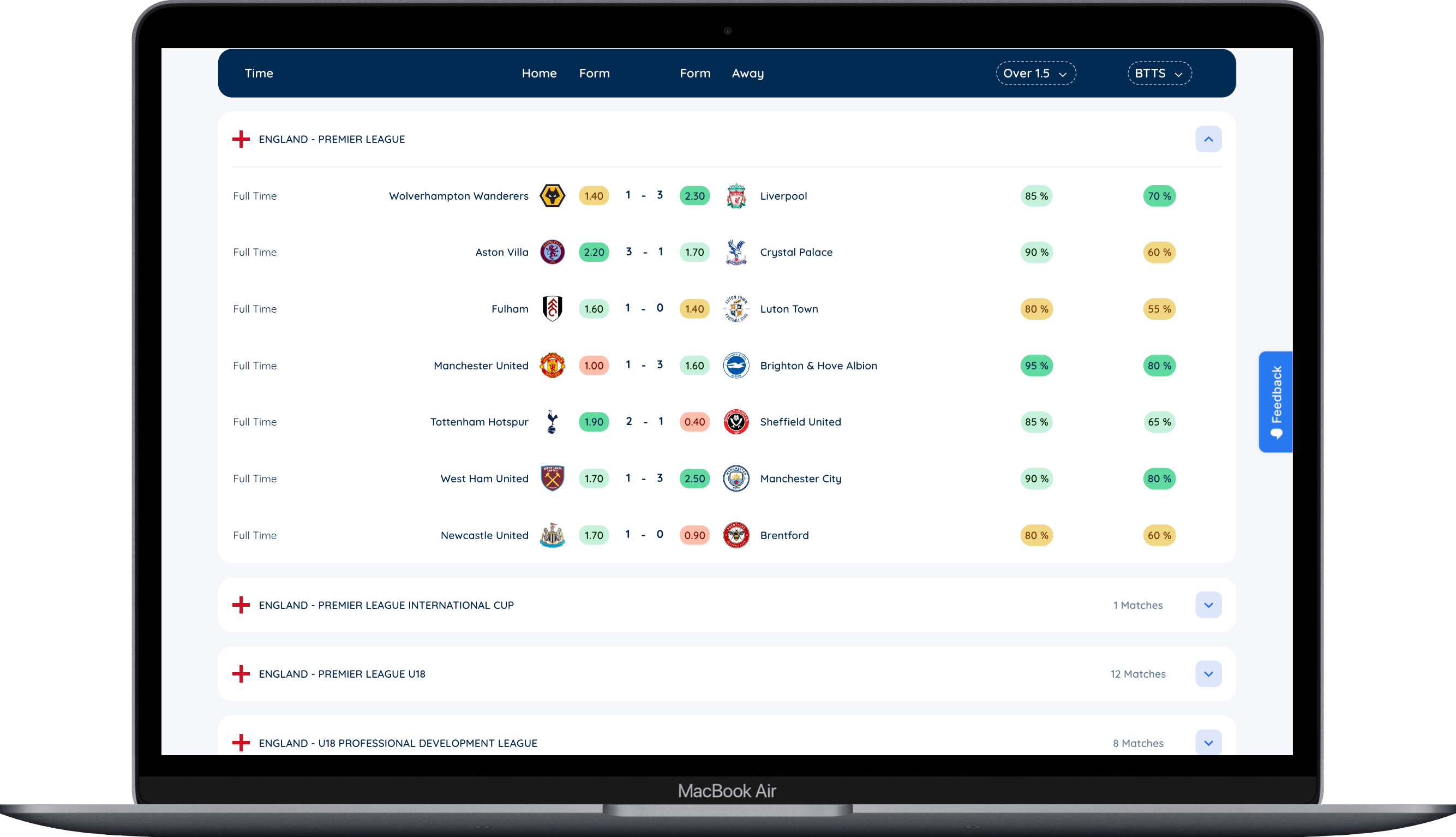This screenshot has height=837, width=1456.
Task: Open Luton Town team name
Action: click(789, 309)
